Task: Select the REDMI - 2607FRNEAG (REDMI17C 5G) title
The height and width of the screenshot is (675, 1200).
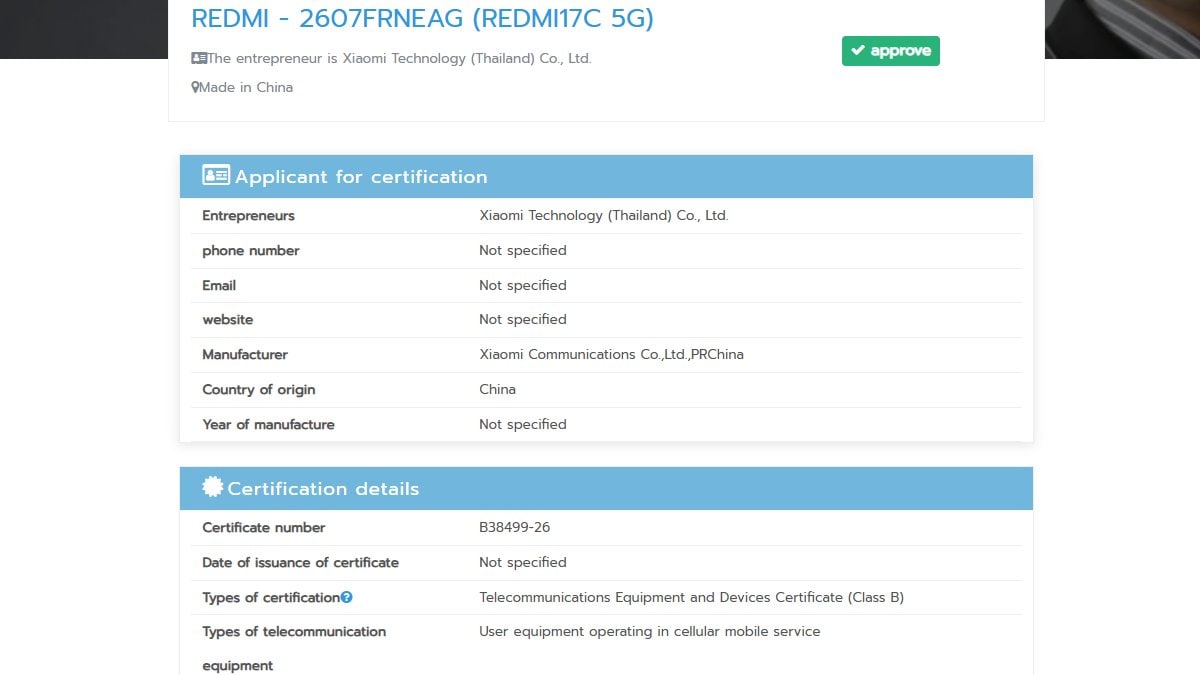Action: 422,18
